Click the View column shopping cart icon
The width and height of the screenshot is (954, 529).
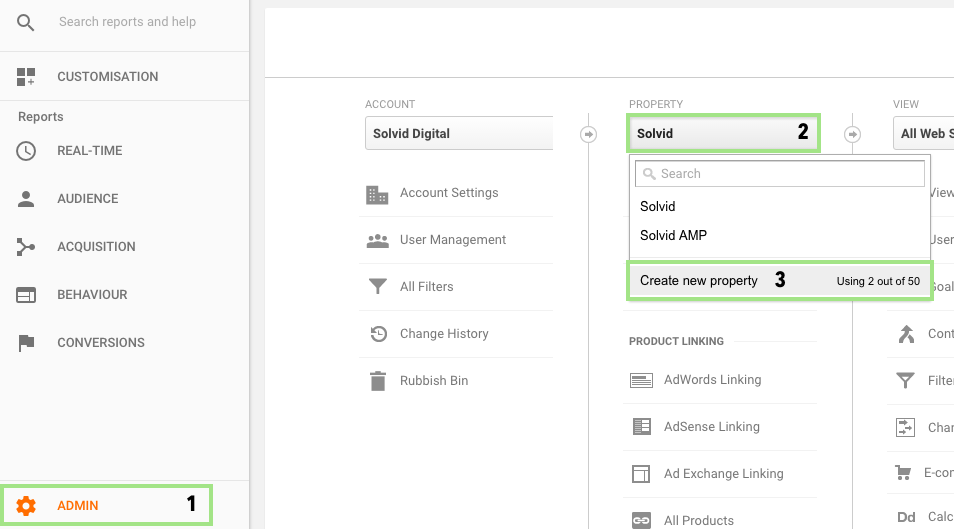904,472
